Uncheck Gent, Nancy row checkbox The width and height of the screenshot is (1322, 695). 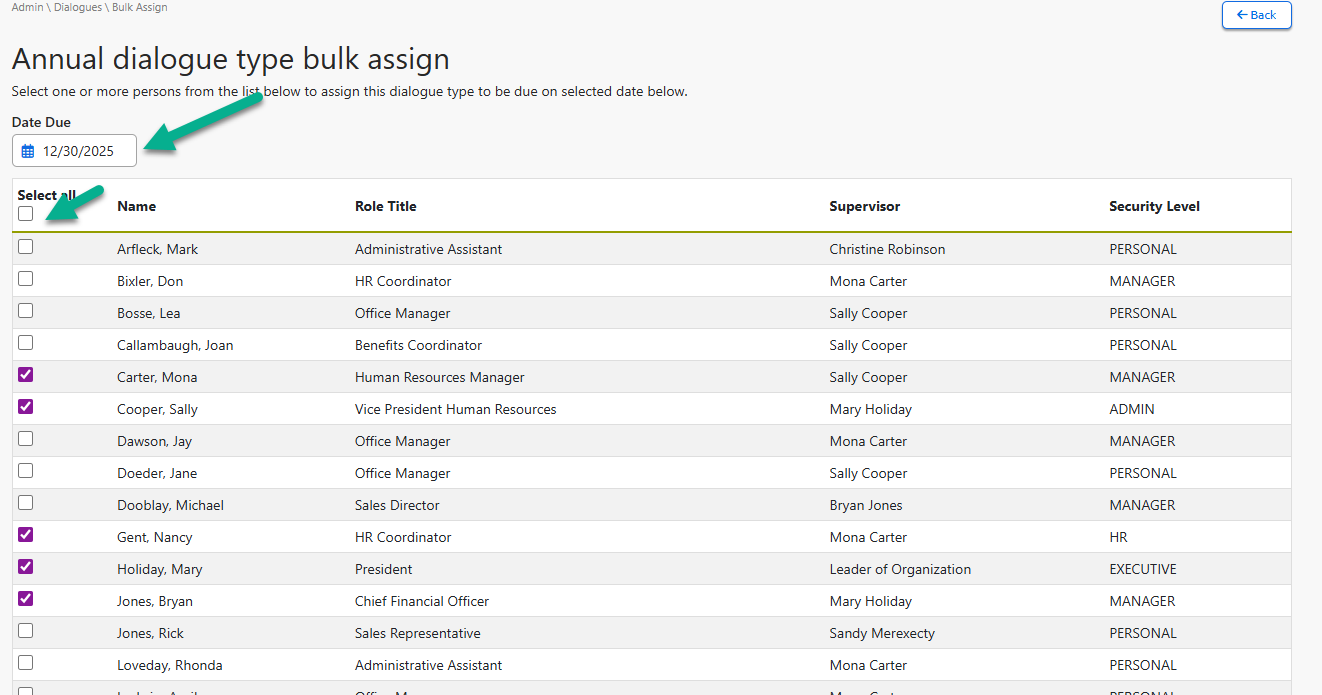coord(26,535)
